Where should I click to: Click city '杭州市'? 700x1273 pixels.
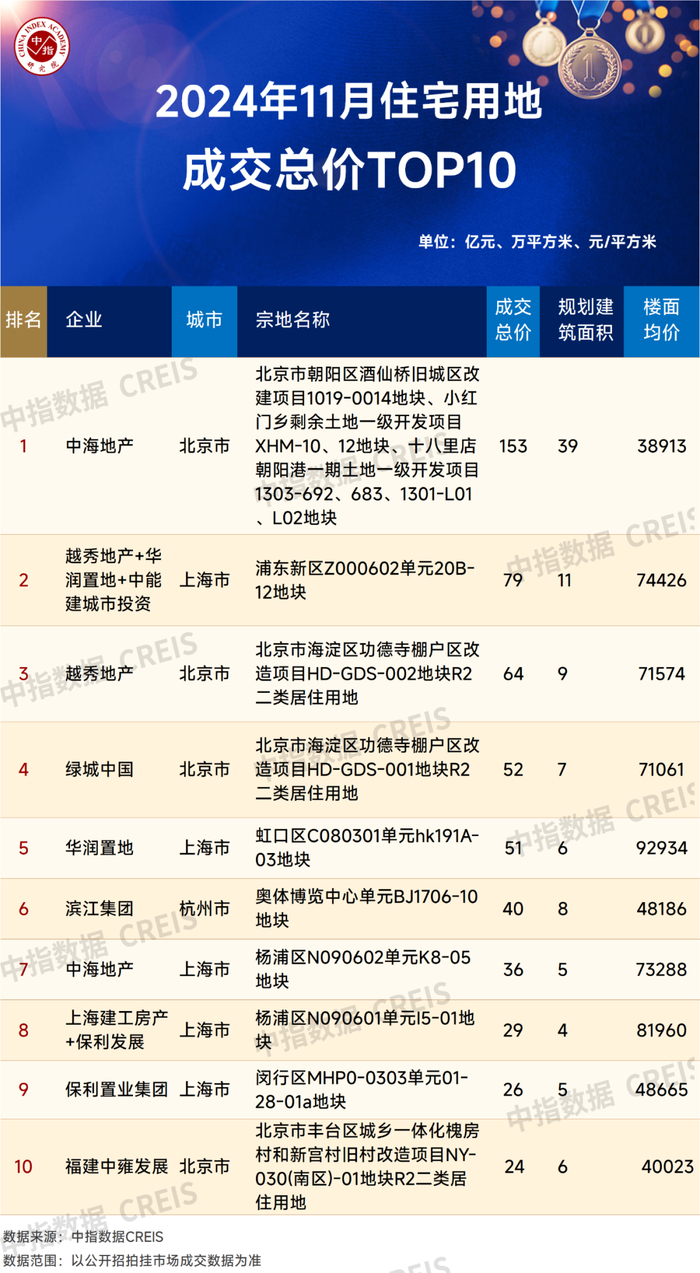coord(204,909)
